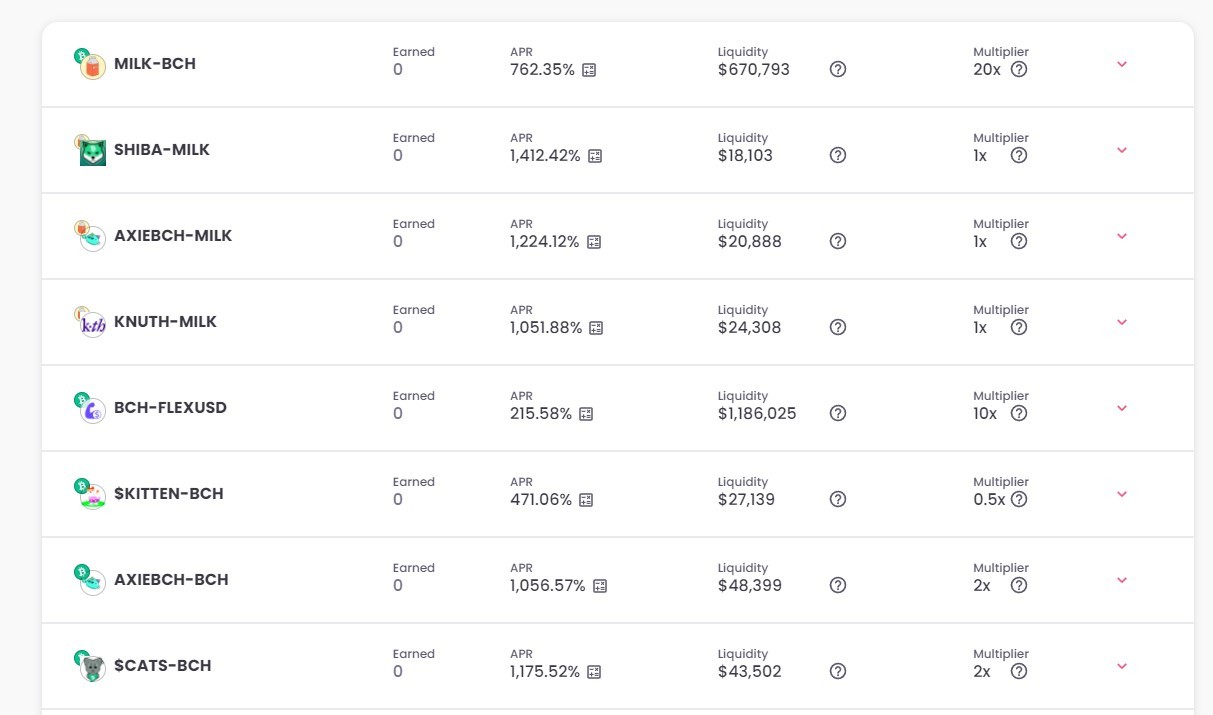
Task: Open APR calculator for MILK-BCH
Action: coord(589,70)
